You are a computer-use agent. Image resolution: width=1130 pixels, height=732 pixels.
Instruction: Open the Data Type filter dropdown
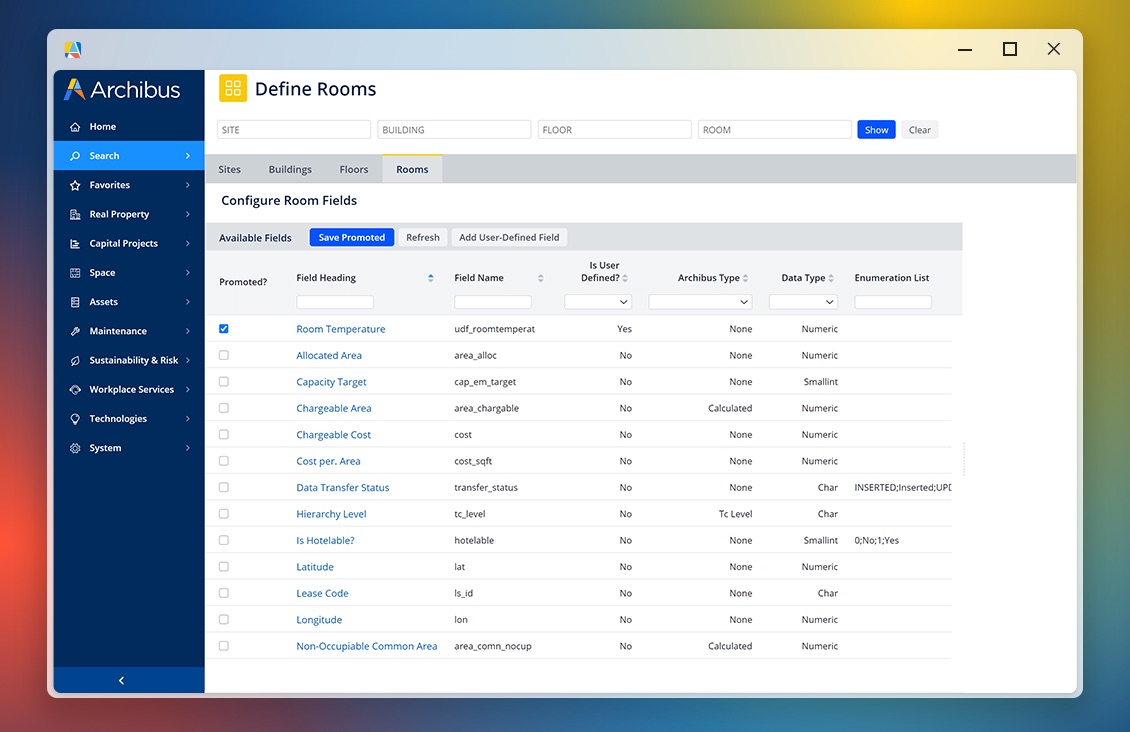coord(803,302)
